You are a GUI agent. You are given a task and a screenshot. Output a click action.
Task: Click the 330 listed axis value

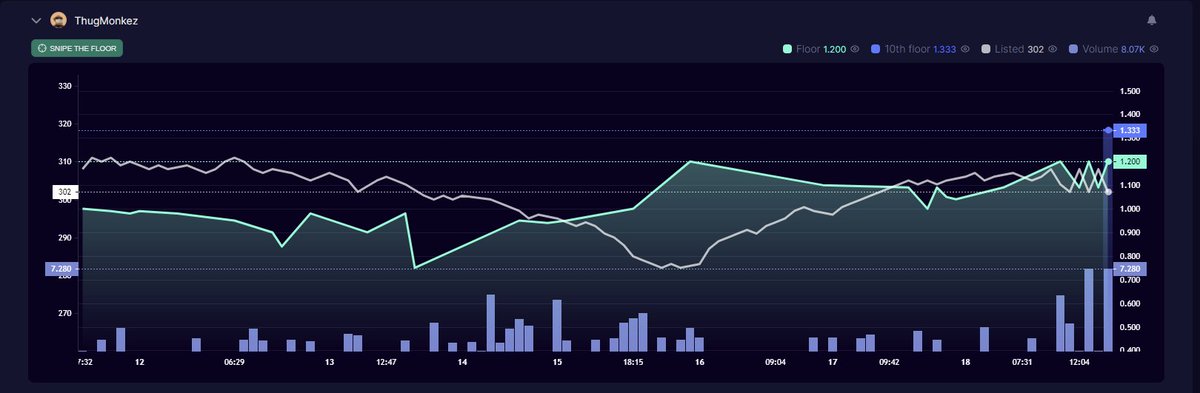point(65,86)
